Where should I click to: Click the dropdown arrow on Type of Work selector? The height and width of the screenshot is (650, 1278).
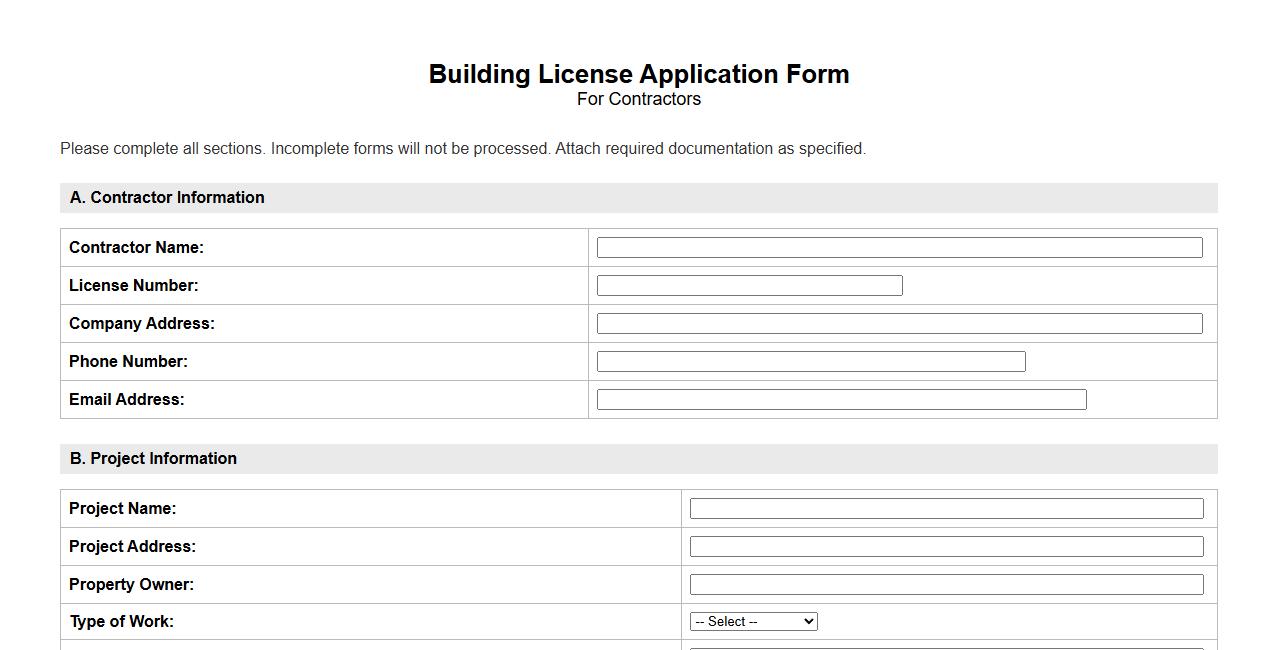[808, 621]
